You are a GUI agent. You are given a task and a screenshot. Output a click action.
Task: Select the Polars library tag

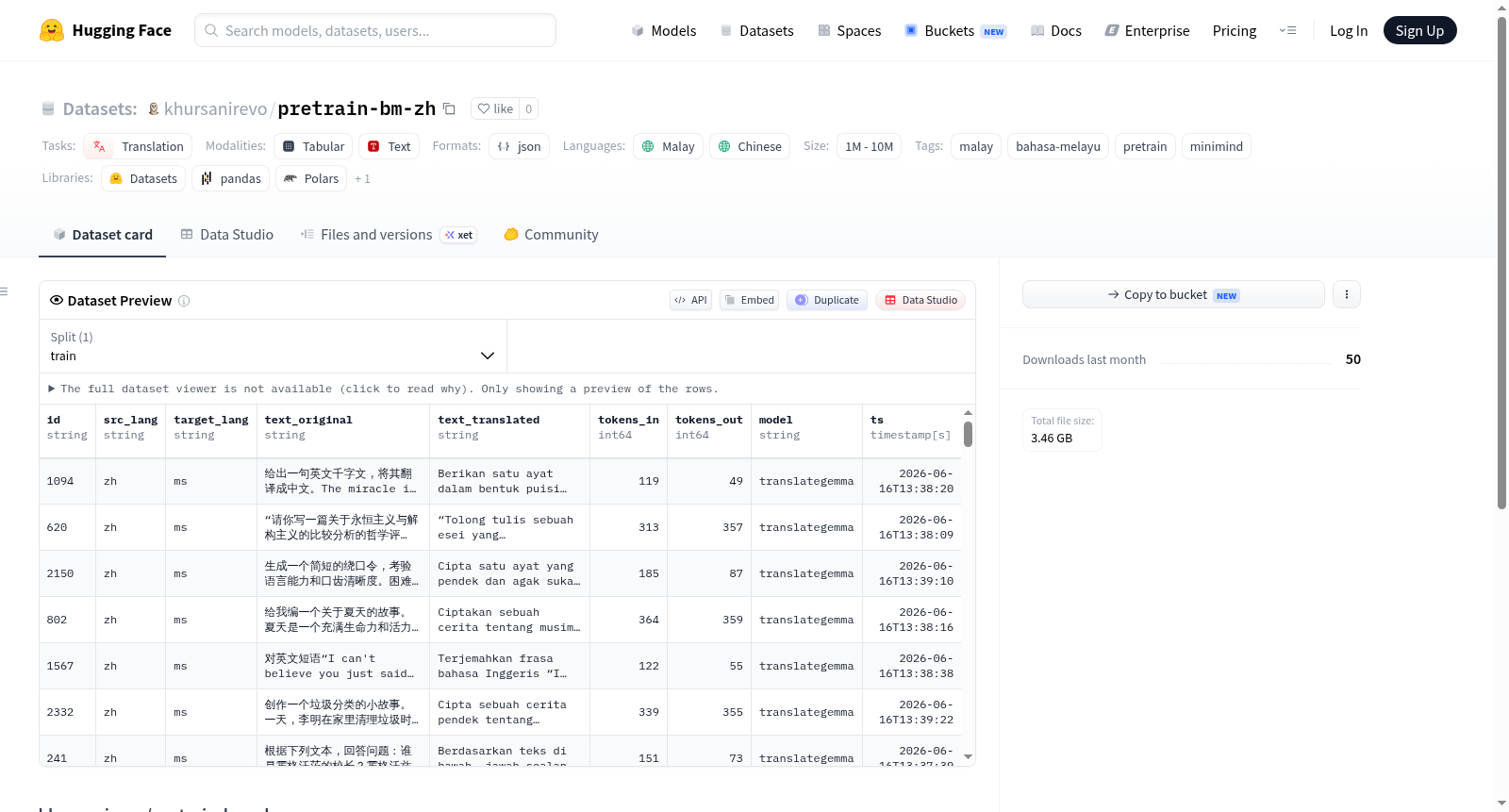coord(311,178)
